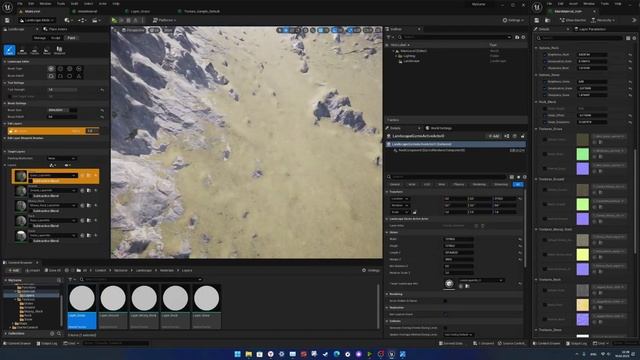Viewport: 640px width, 360px height.
Task: Click the save icon in Material editor window
Action: (537, 20)
